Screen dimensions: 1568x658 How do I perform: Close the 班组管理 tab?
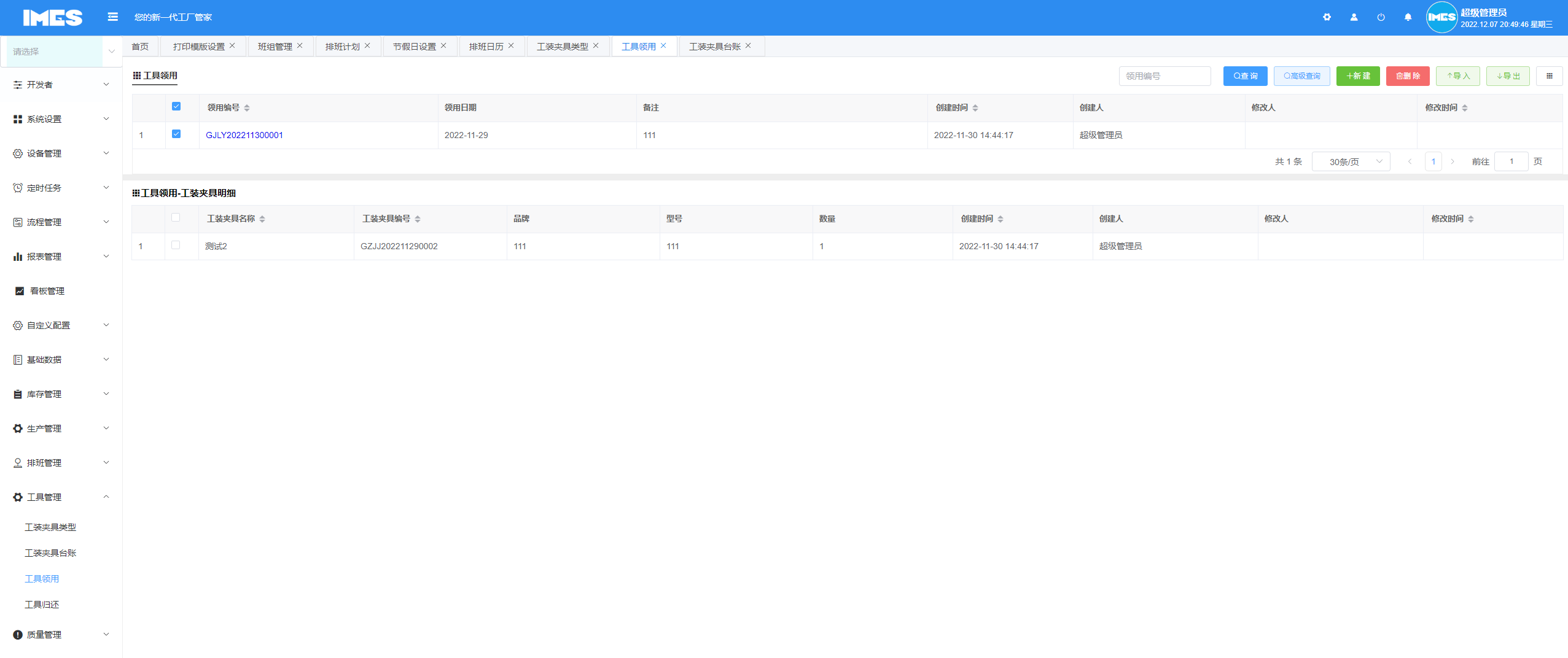coord(300,45)
